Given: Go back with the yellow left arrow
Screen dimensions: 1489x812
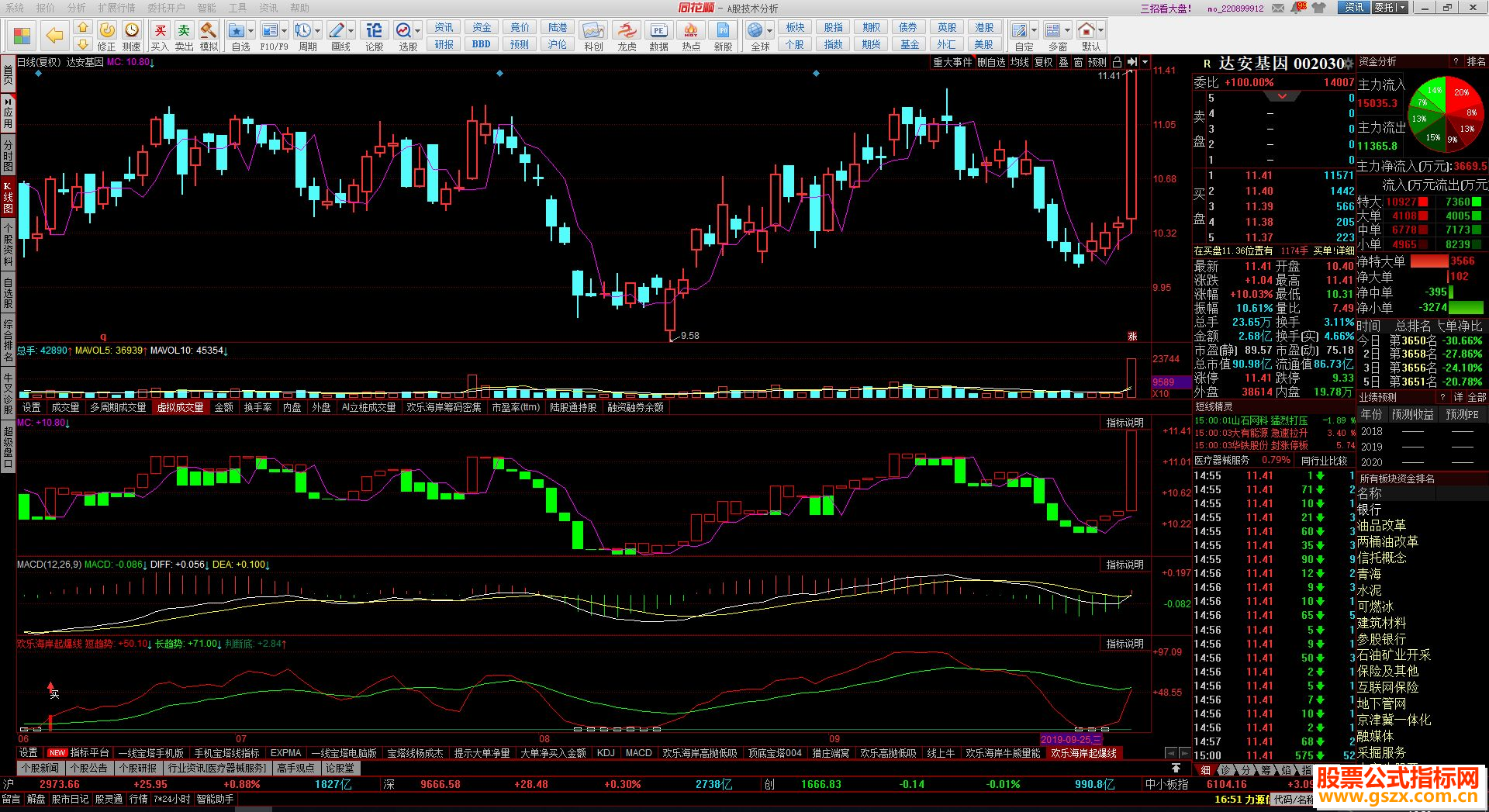Looking at the screenshot, I should pyautogui.click(x=54, y=36).
